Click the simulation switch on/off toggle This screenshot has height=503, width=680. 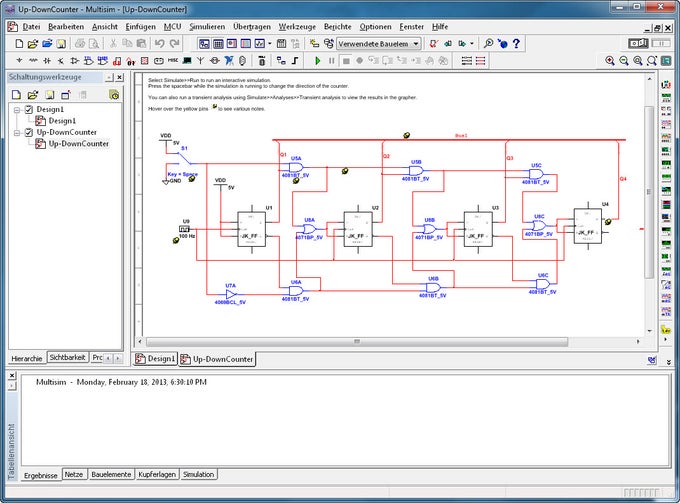click(x=638, y=43)
